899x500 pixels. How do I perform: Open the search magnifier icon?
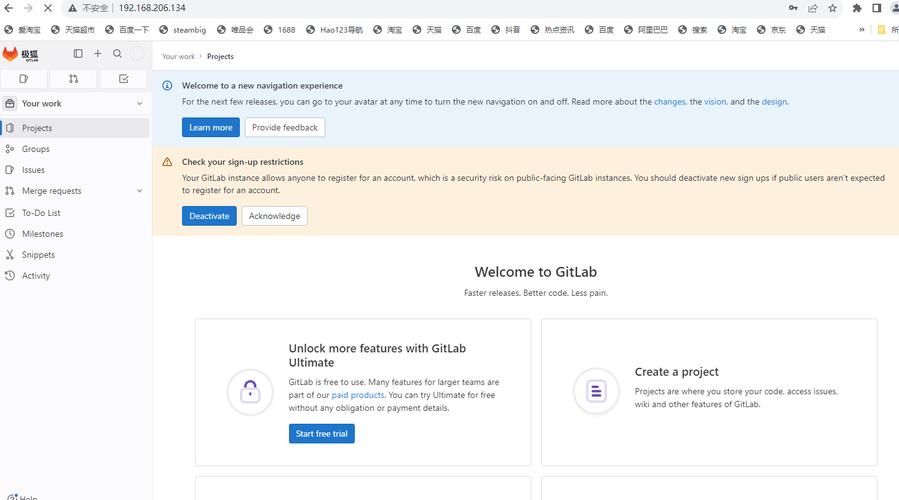118,53
